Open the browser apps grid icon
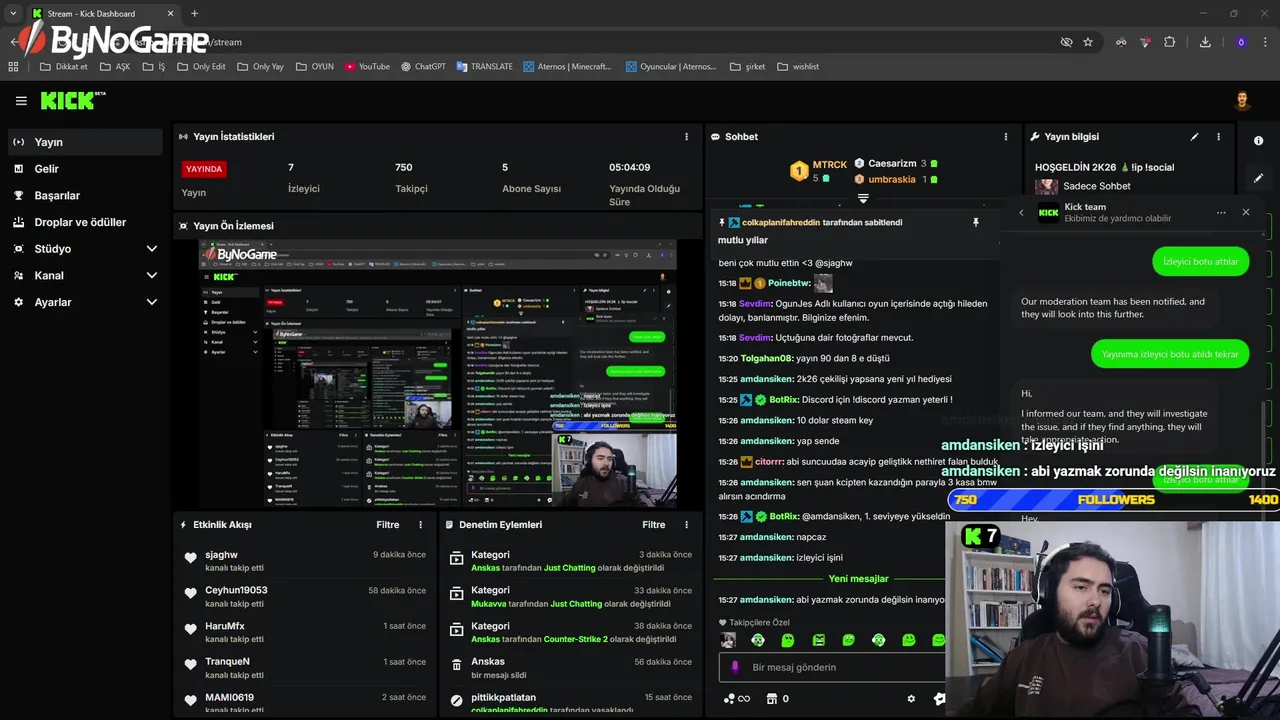1280x720 pixels. pyautogui.click(x=13, y=67)
